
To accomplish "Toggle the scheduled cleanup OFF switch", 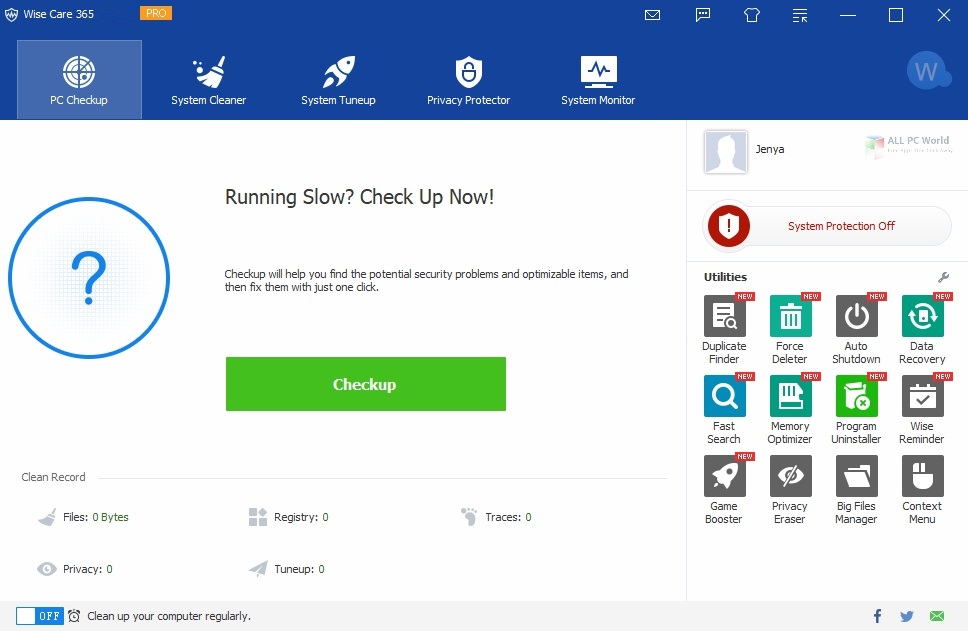I will [40, 616].
